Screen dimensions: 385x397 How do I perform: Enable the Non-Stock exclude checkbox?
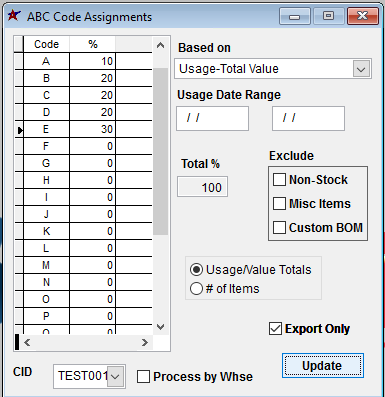coord(279,180)
